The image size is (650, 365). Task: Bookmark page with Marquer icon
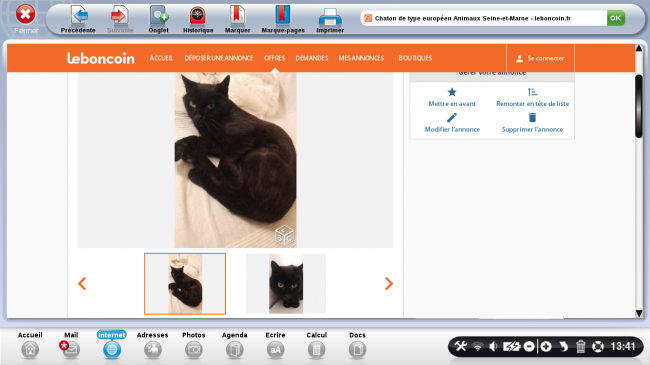coord(237,16)
